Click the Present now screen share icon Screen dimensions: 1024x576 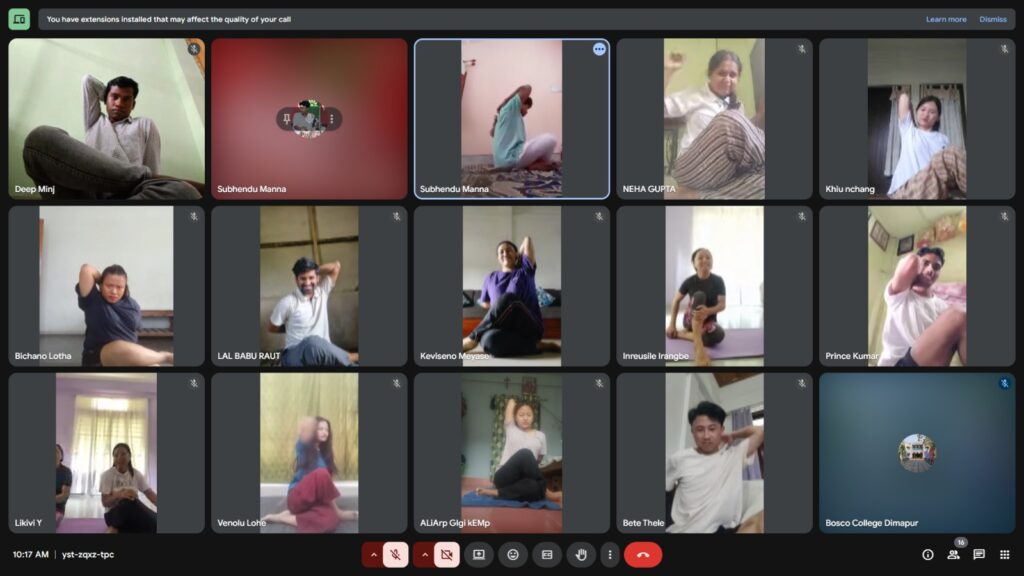pyautogui.click(x=478, y=554)
